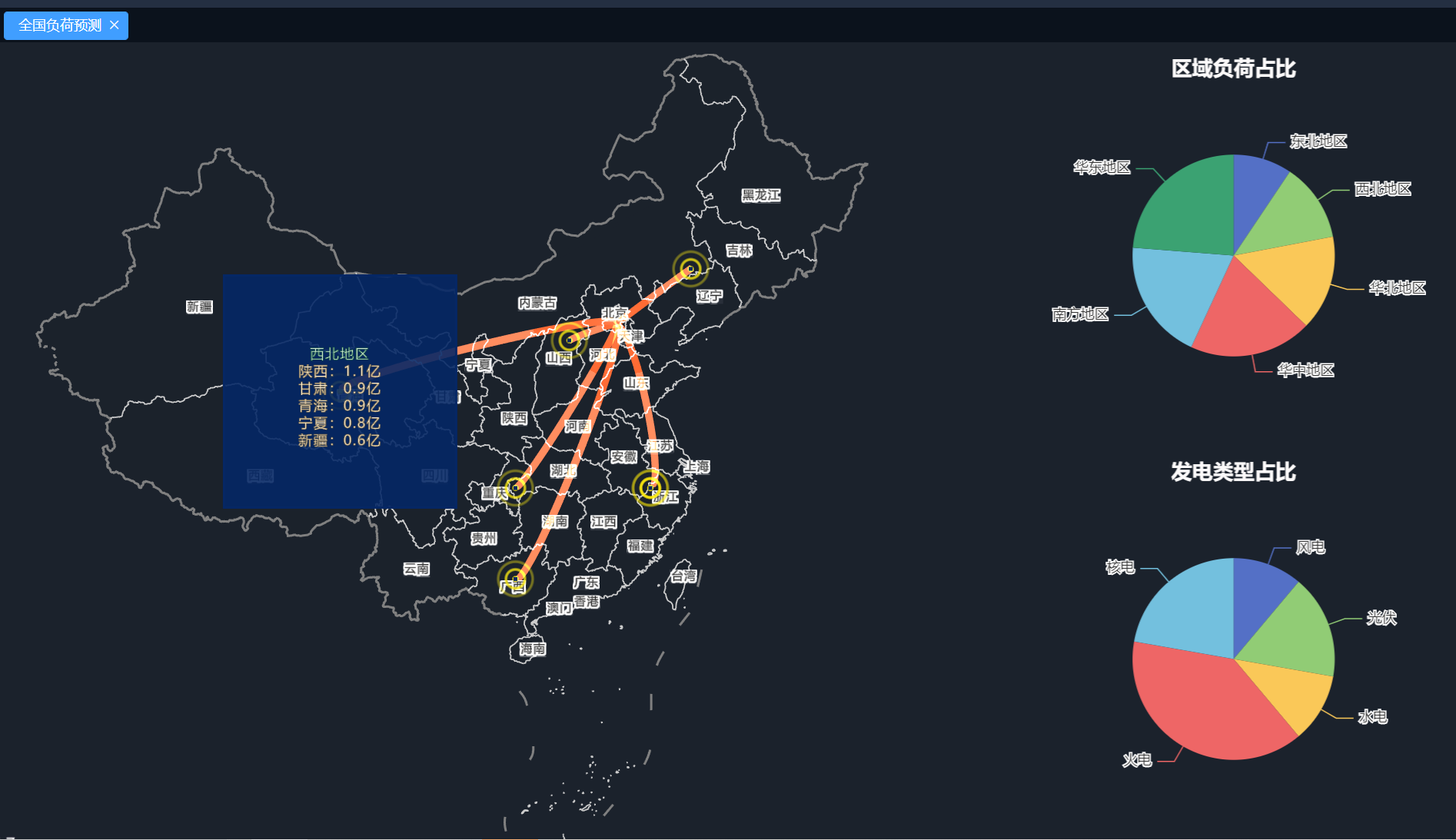Close the 全国负荷预测 tab
The width and height of the screenshot is (1456, 840).
click(115, 25)
